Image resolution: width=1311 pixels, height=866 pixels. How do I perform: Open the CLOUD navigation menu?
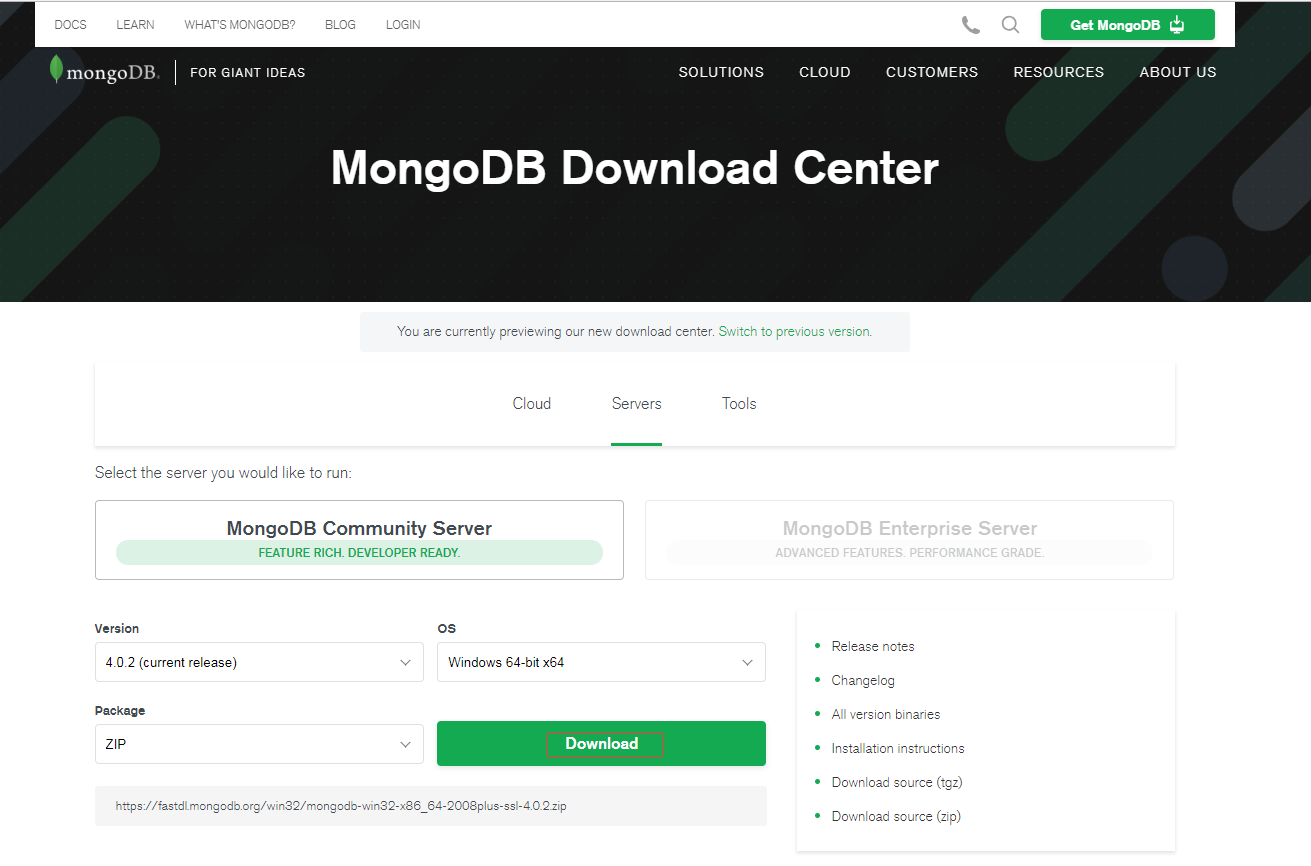pyautogui.click(x=825, y=72)
